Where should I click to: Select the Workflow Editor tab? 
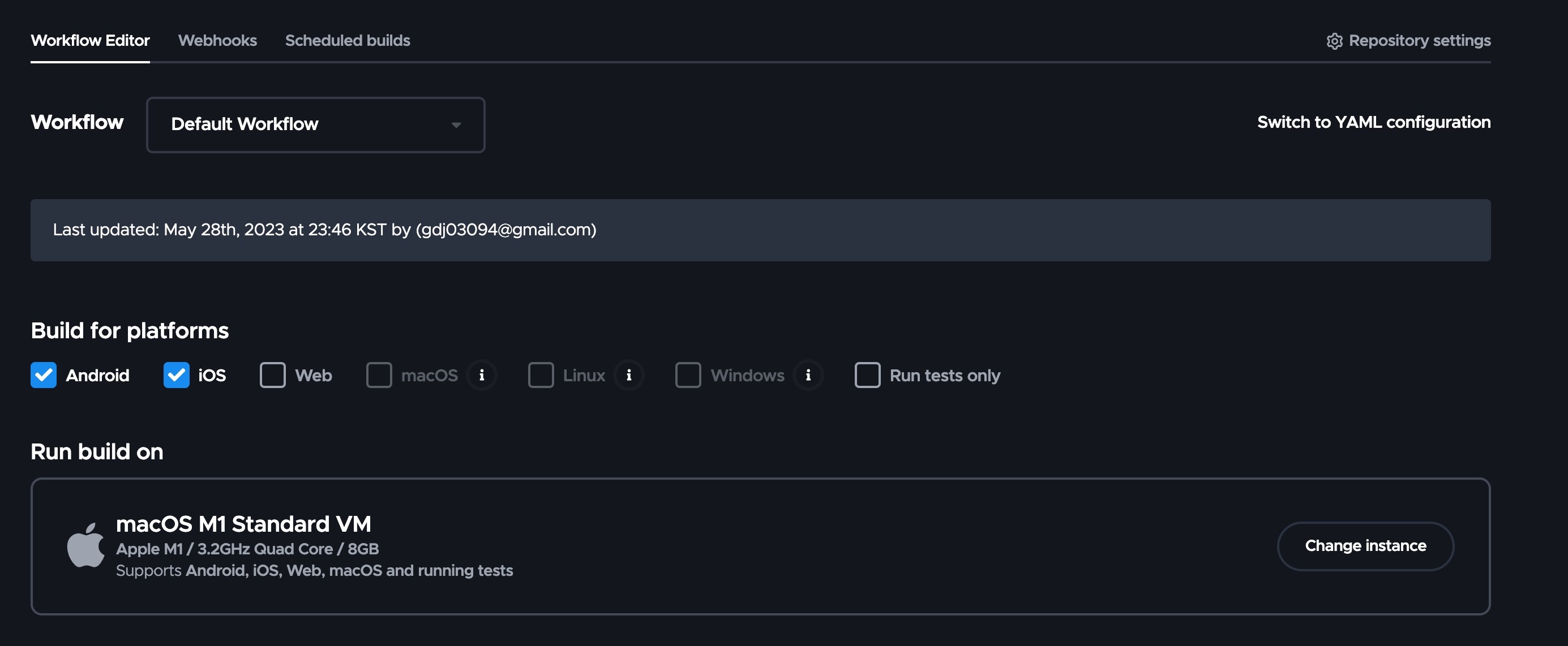[x=90, y=41]
